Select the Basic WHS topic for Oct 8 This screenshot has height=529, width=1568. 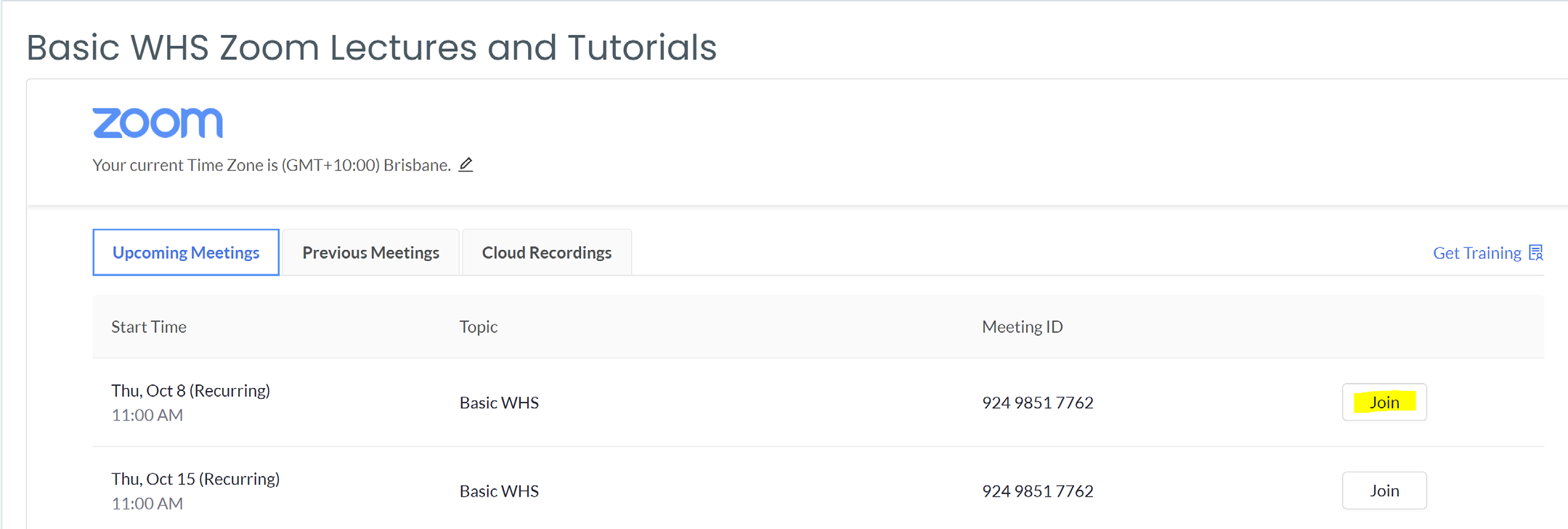click(x=499, y=403)
